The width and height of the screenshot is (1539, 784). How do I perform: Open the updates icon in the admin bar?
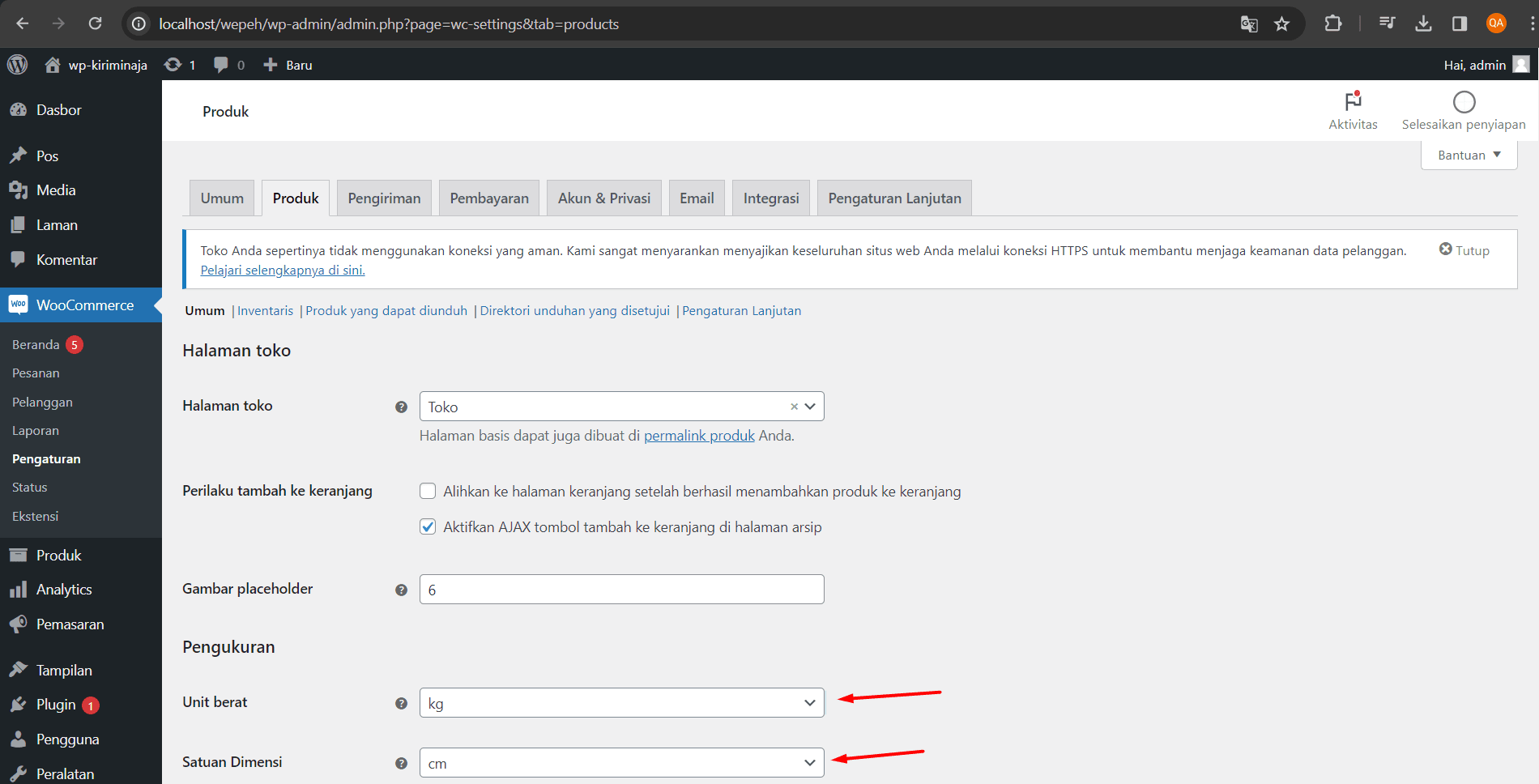coord(171,64)
